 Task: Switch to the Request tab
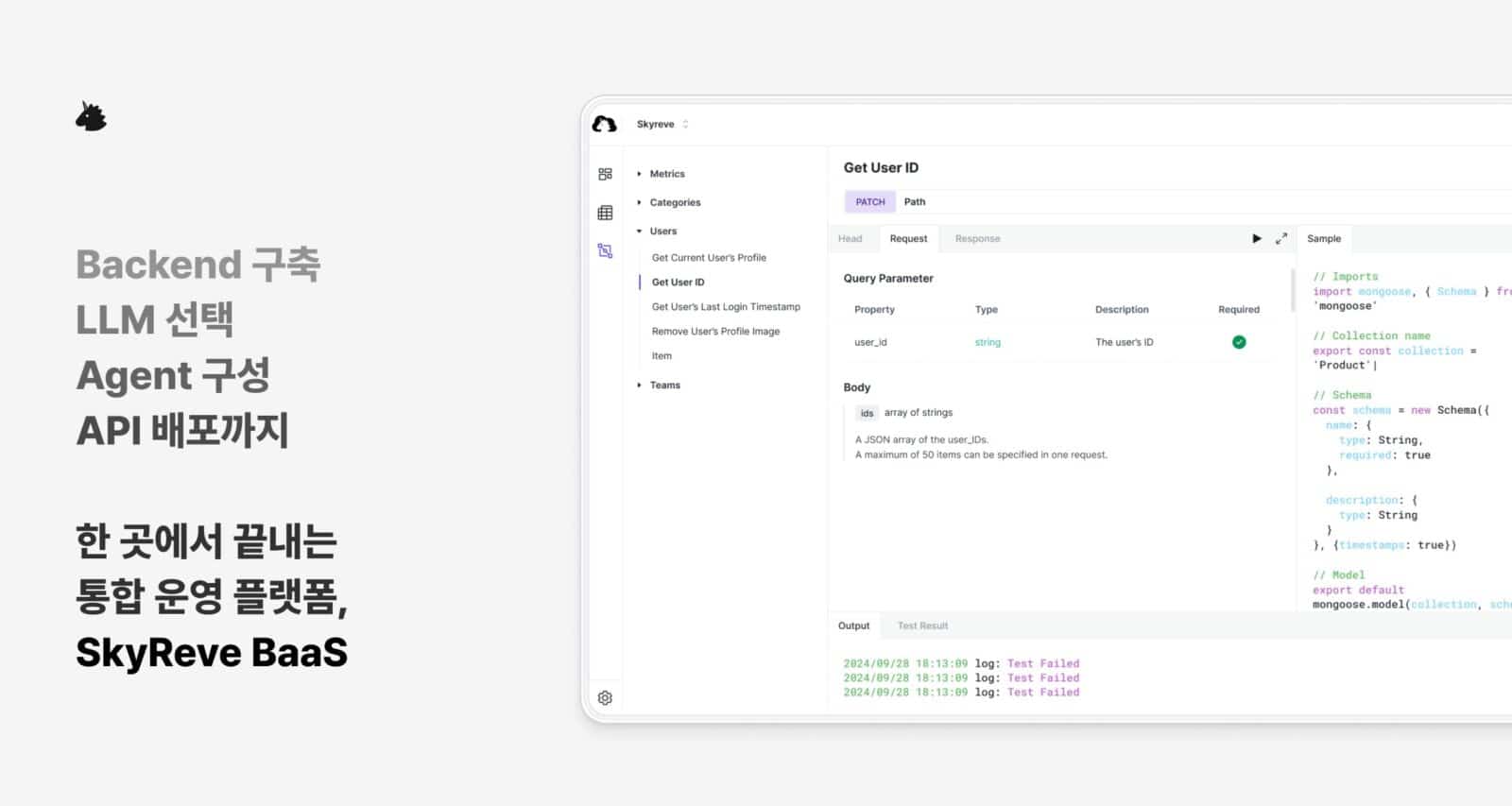pos(908,238)
